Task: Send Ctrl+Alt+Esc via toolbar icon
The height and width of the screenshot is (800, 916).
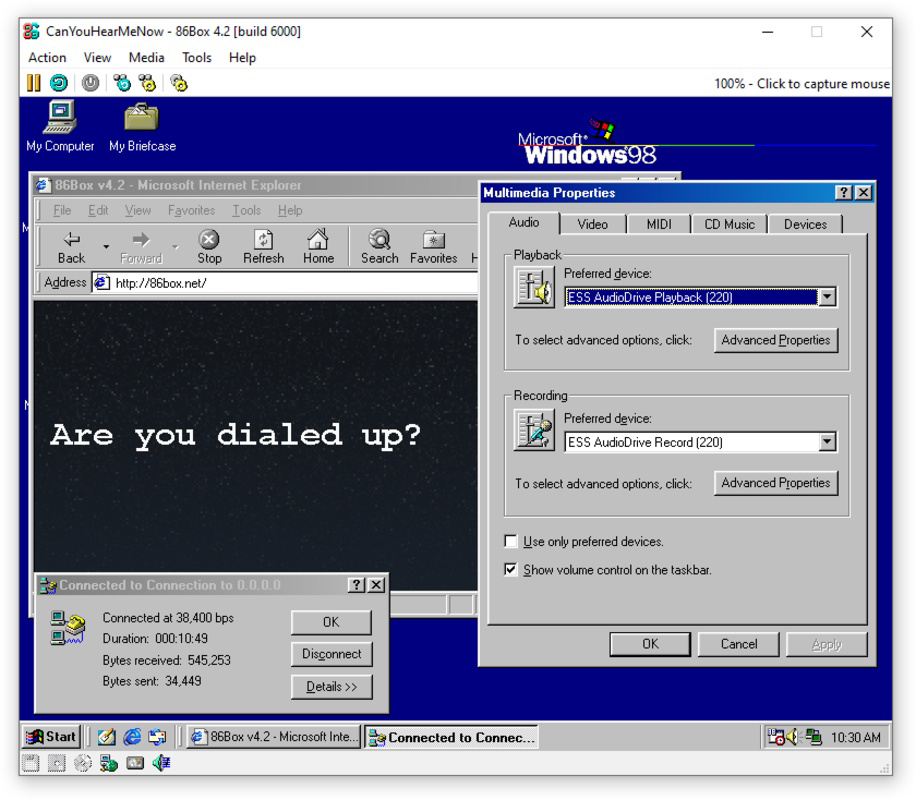Action: [x=147, y=83]
